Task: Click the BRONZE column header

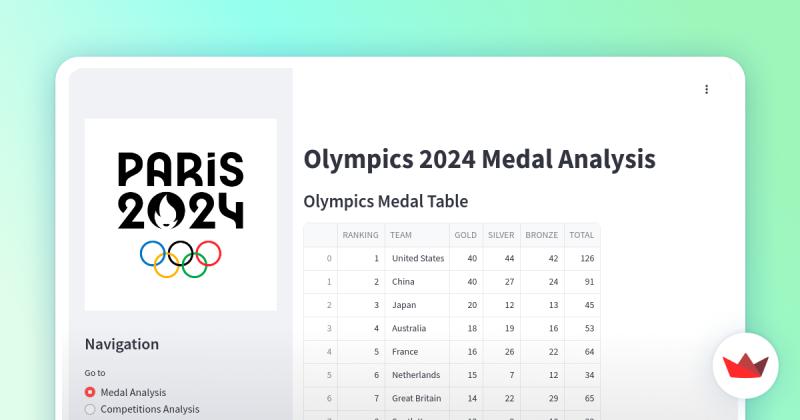Action: click(542, 235)
